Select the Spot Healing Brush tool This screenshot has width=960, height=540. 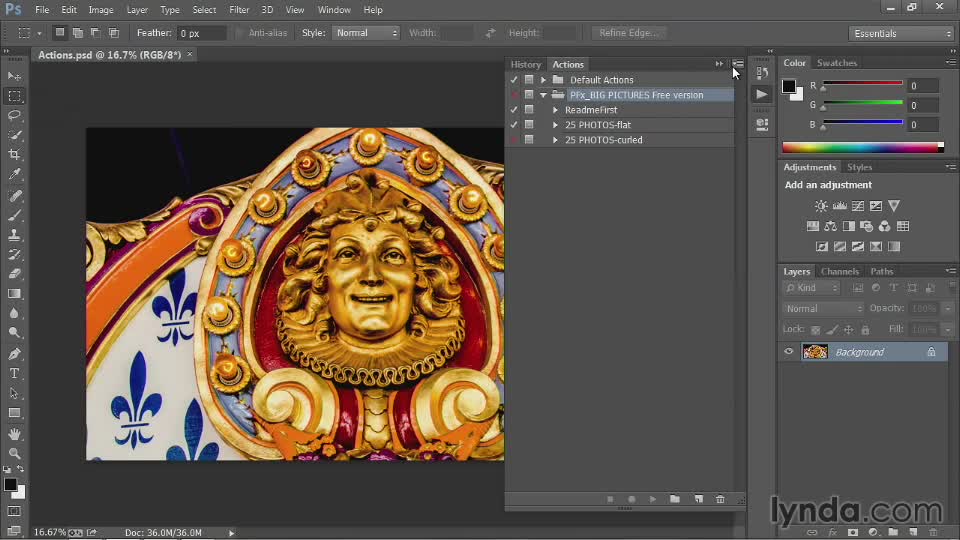point(14,196)
